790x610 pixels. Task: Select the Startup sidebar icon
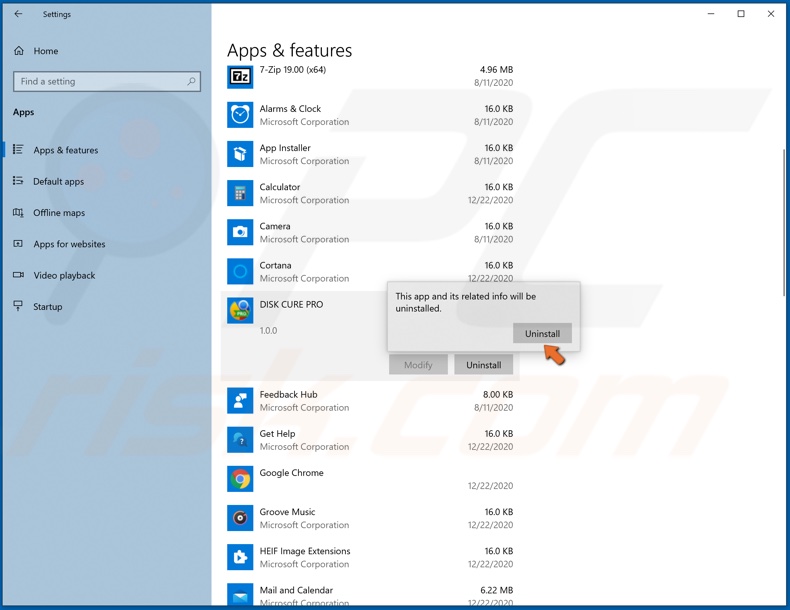18,306
